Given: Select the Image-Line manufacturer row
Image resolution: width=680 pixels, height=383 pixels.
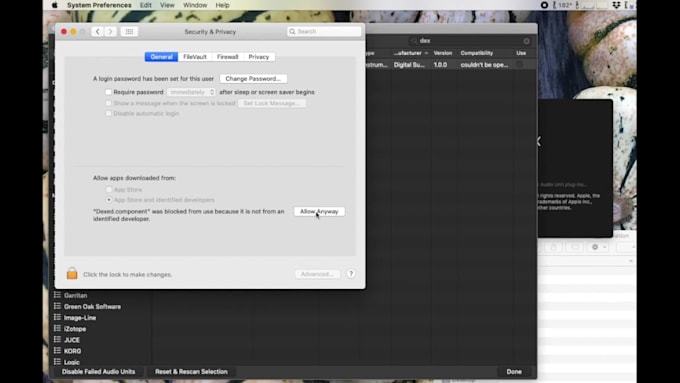Looking at the screenshot, I should click(102, 318).
